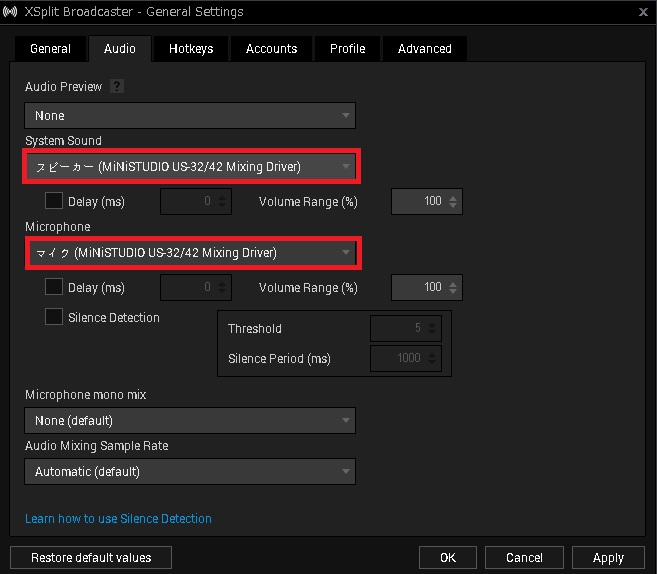Click Restore default values button
Viewport: 657px width, 574px height.
click(x=91, y=558)
